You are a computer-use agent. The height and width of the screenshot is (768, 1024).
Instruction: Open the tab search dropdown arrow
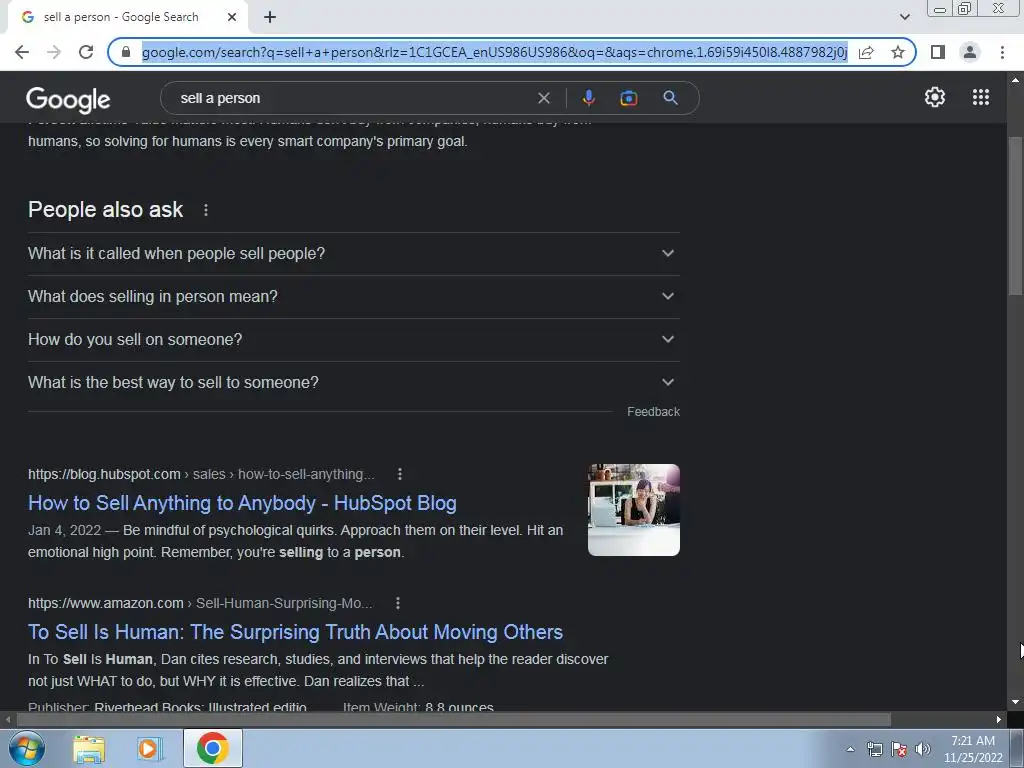tap(904, 17)
